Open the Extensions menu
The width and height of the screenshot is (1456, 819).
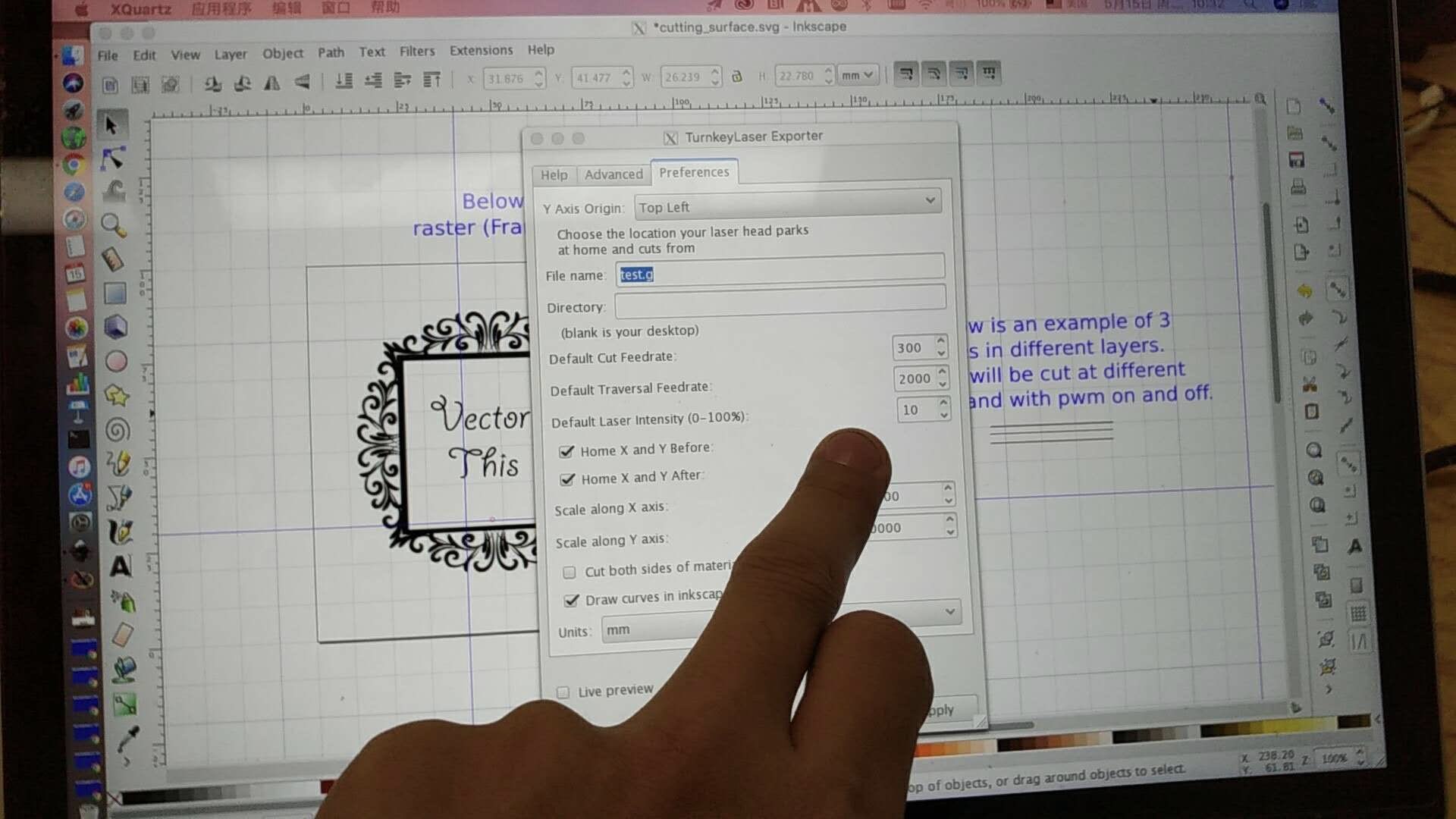tap(481, 50)
